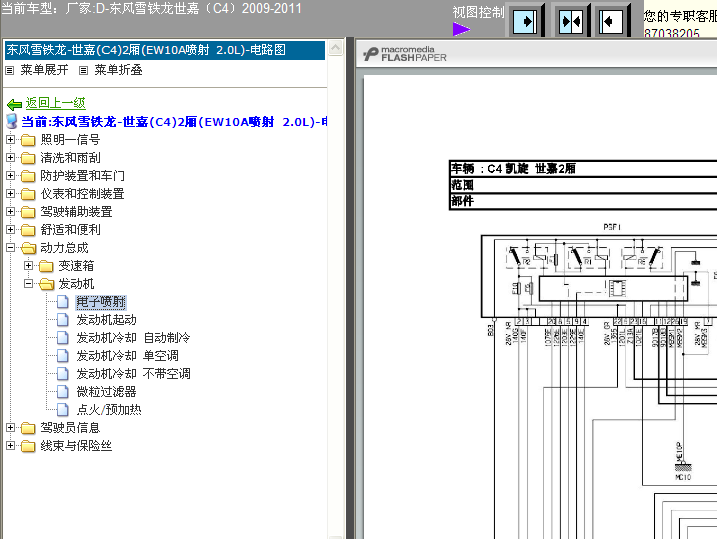Image resolution: width=717 pixels, height=539 pixels.
Task: Select the 驾驶员信息 tree item
Action: (x=70, y=427)
